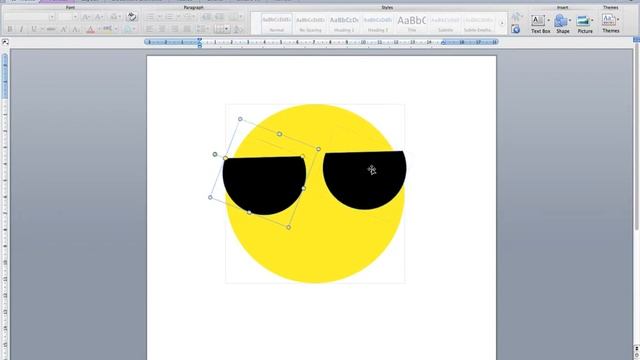
Task: Apply the Heading 2 style
Action: point(378,23)
